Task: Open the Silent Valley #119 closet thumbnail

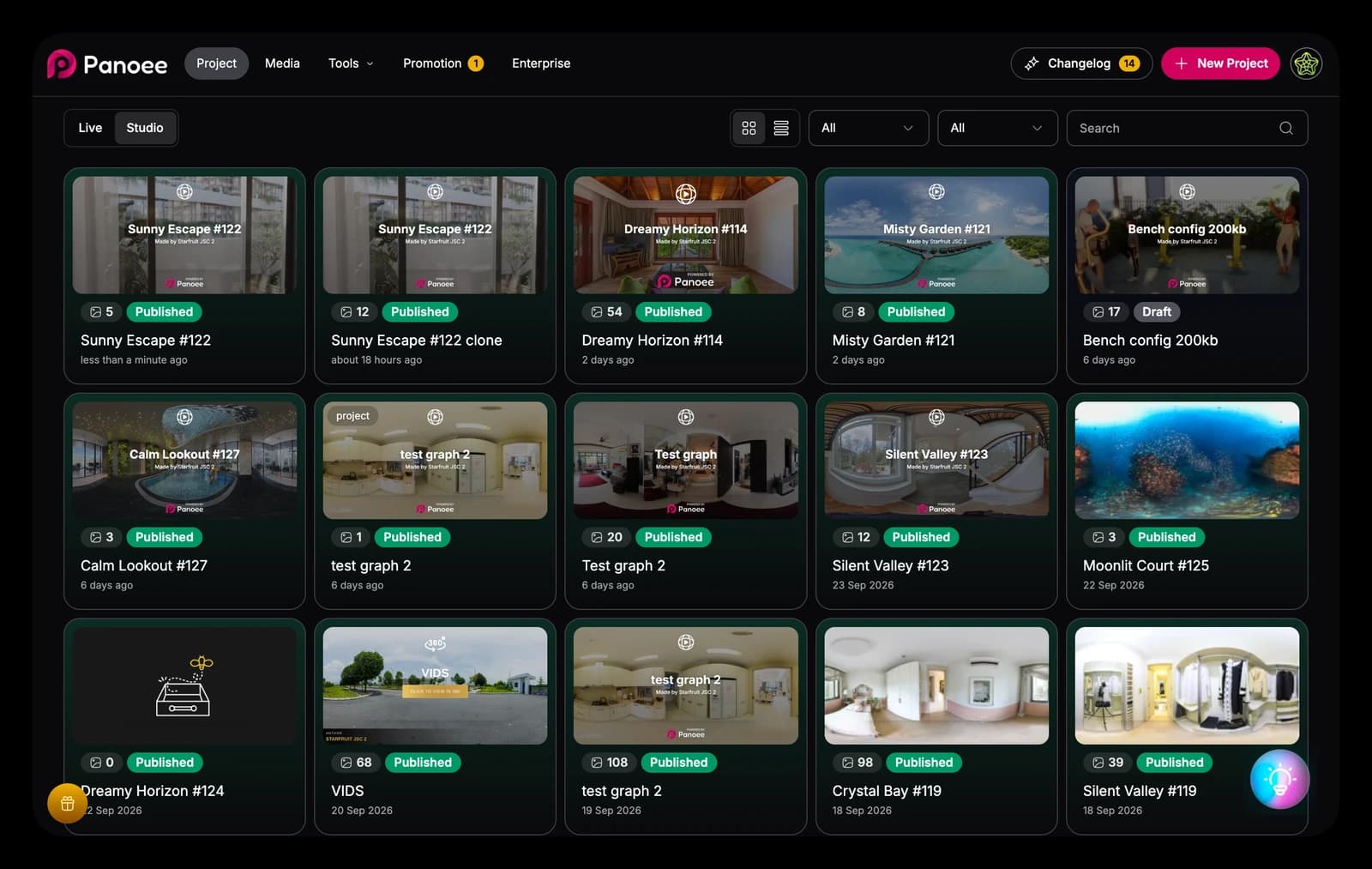Action: [x=1187, y=685]
